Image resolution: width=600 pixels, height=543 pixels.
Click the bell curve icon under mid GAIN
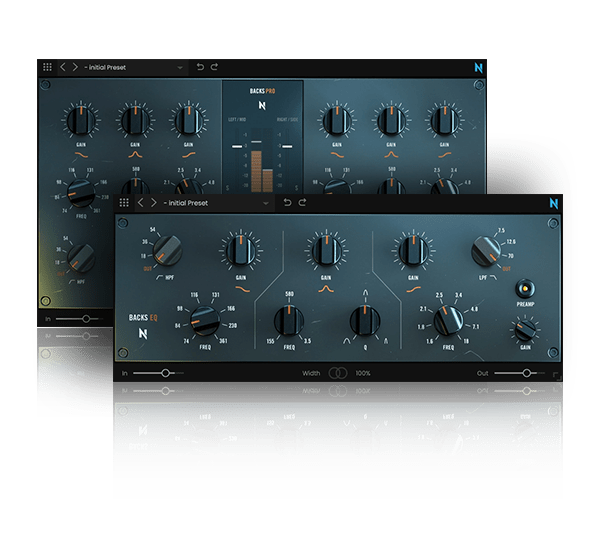point(326,289)
